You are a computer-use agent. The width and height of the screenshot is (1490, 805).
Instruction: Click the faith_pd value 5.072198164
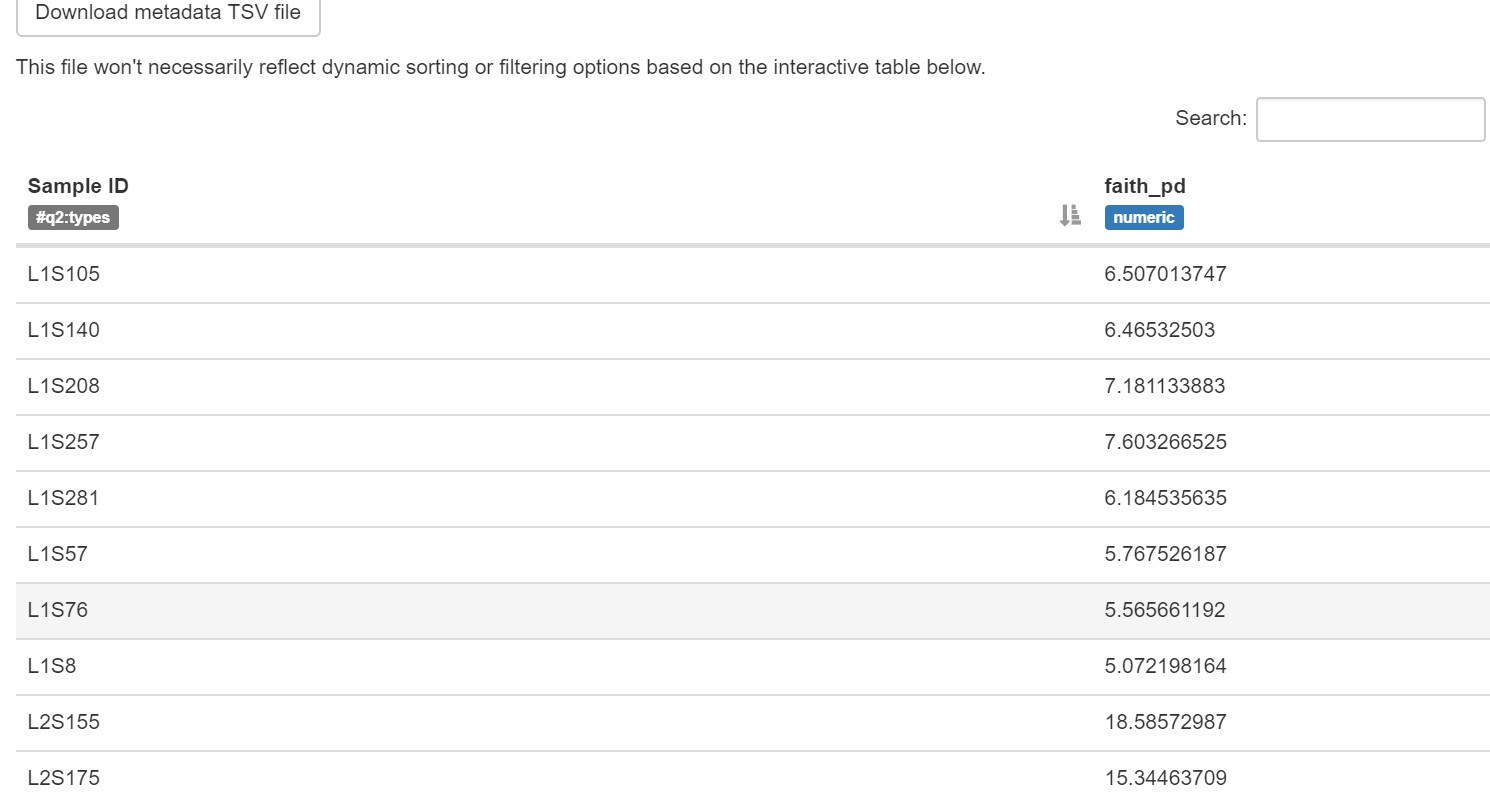point(1165,666)
